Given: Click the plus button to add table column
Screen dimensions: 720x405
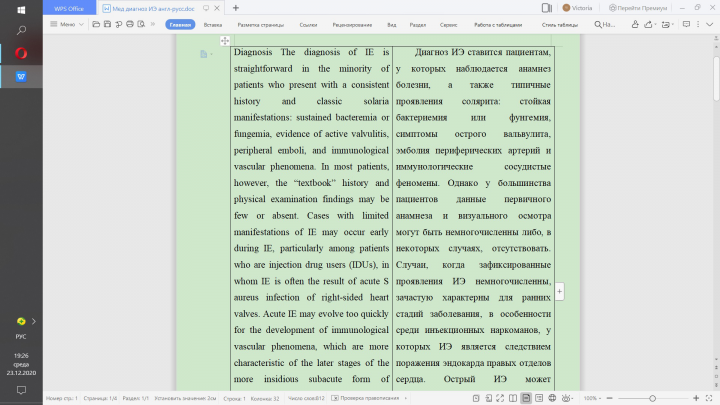Looking at the screenshot, I should coord(559,291).
